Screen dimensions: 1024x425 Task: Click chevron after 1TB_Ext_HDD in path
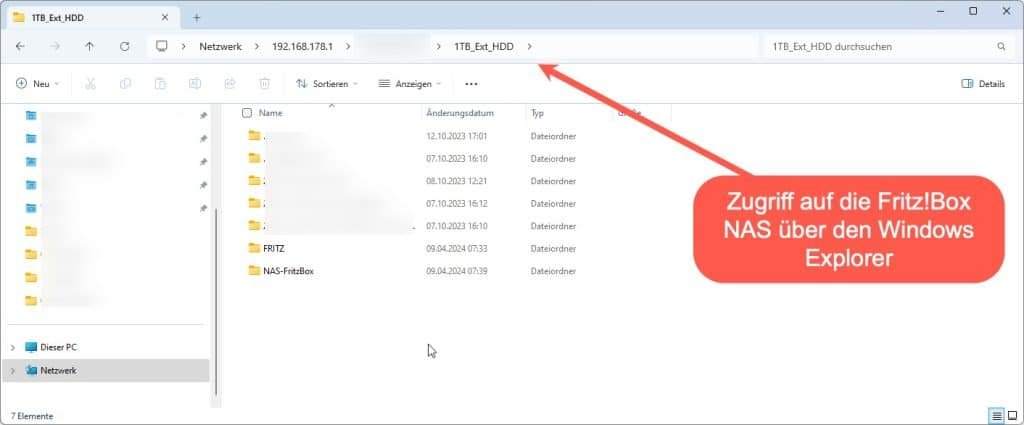coord(529,46)
